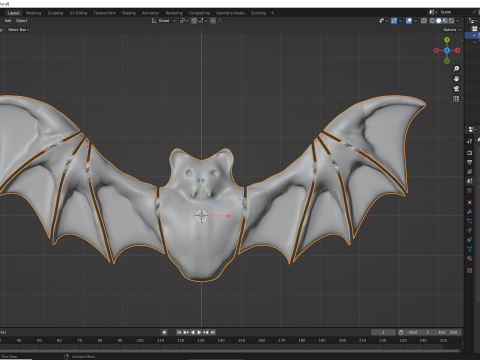Switch to rendered viewport shading

(x=451, y=21)
